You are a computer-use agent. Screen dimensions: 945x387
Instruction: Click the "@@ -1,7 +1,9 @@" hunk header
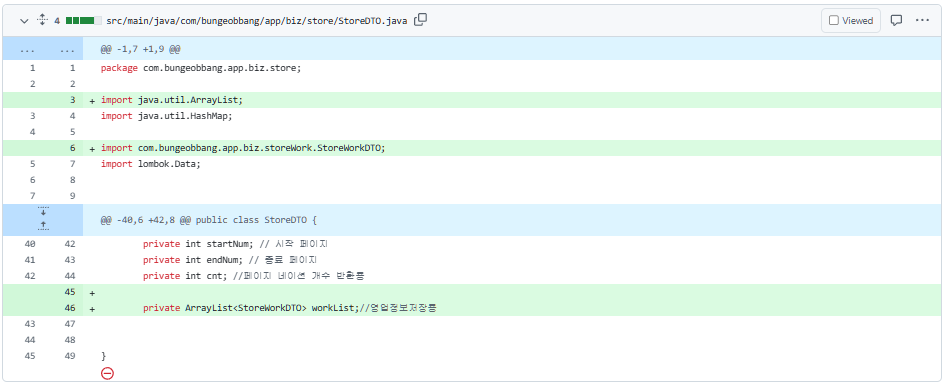[141, 49]
